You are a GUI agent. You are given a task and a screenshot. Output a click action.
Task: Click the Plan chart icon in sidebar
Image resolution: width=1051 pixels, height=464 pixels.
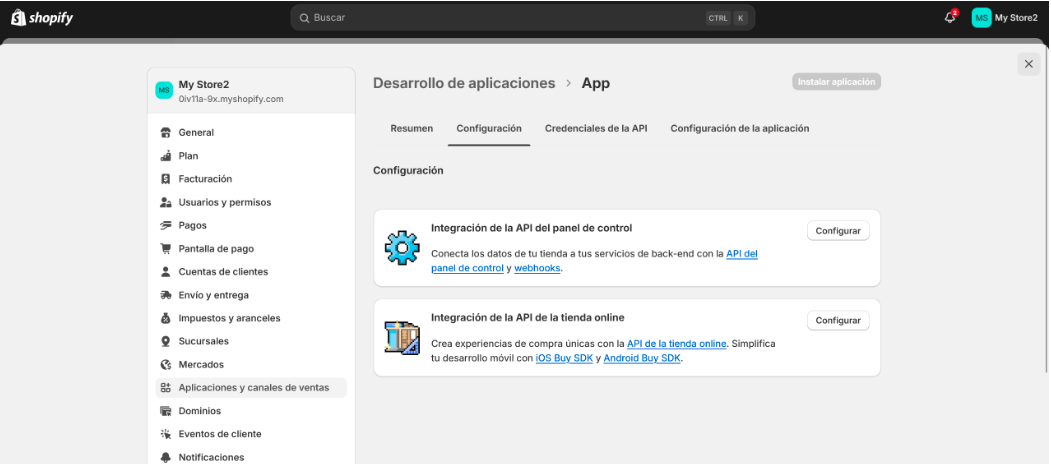[x=166, y=156]
